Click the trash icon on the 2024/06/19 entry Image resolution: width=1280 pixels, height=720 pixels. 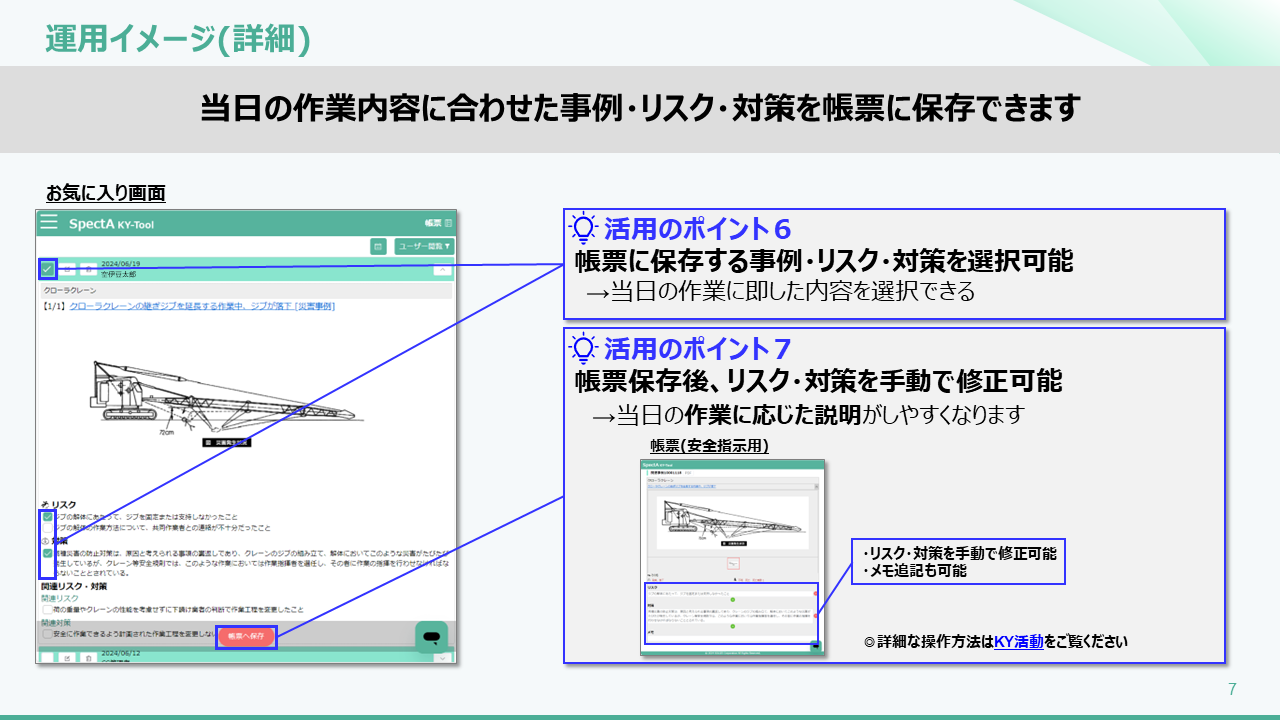pos(88,269)
